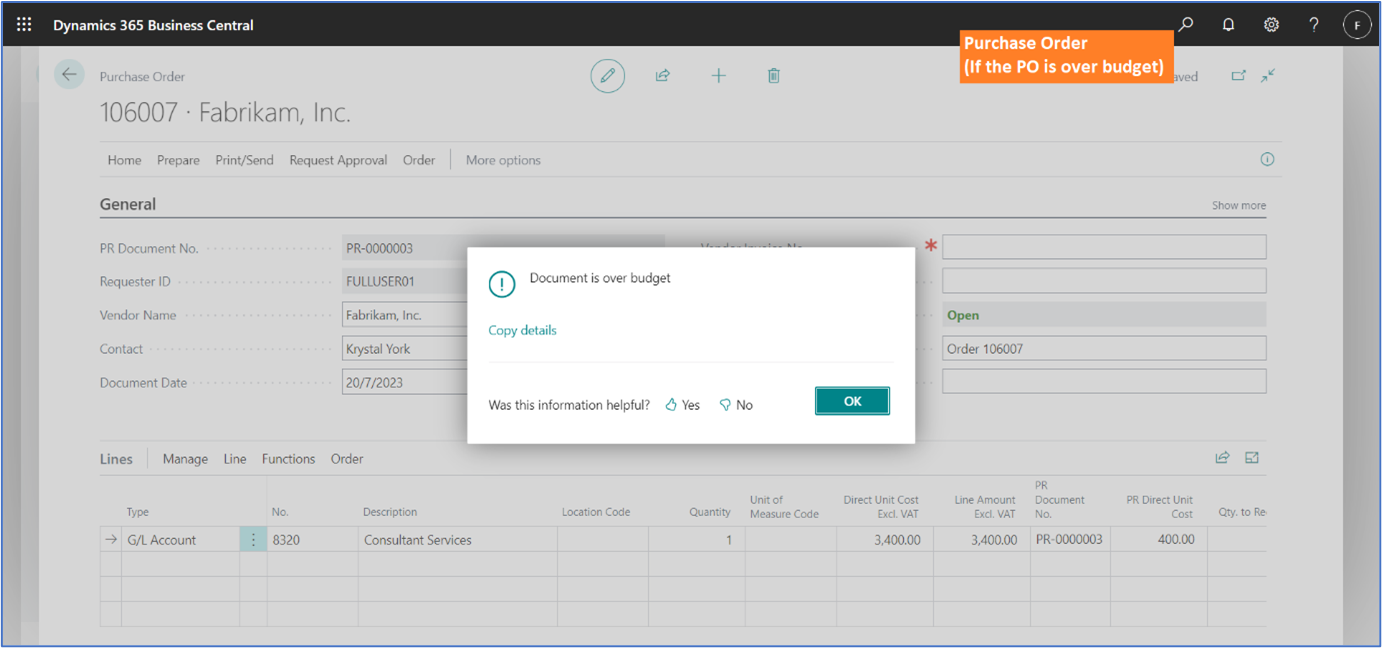Viewport: 1382px width, 648px height.
Task: Collapse the Lines section header
Action: coord(116,459)
